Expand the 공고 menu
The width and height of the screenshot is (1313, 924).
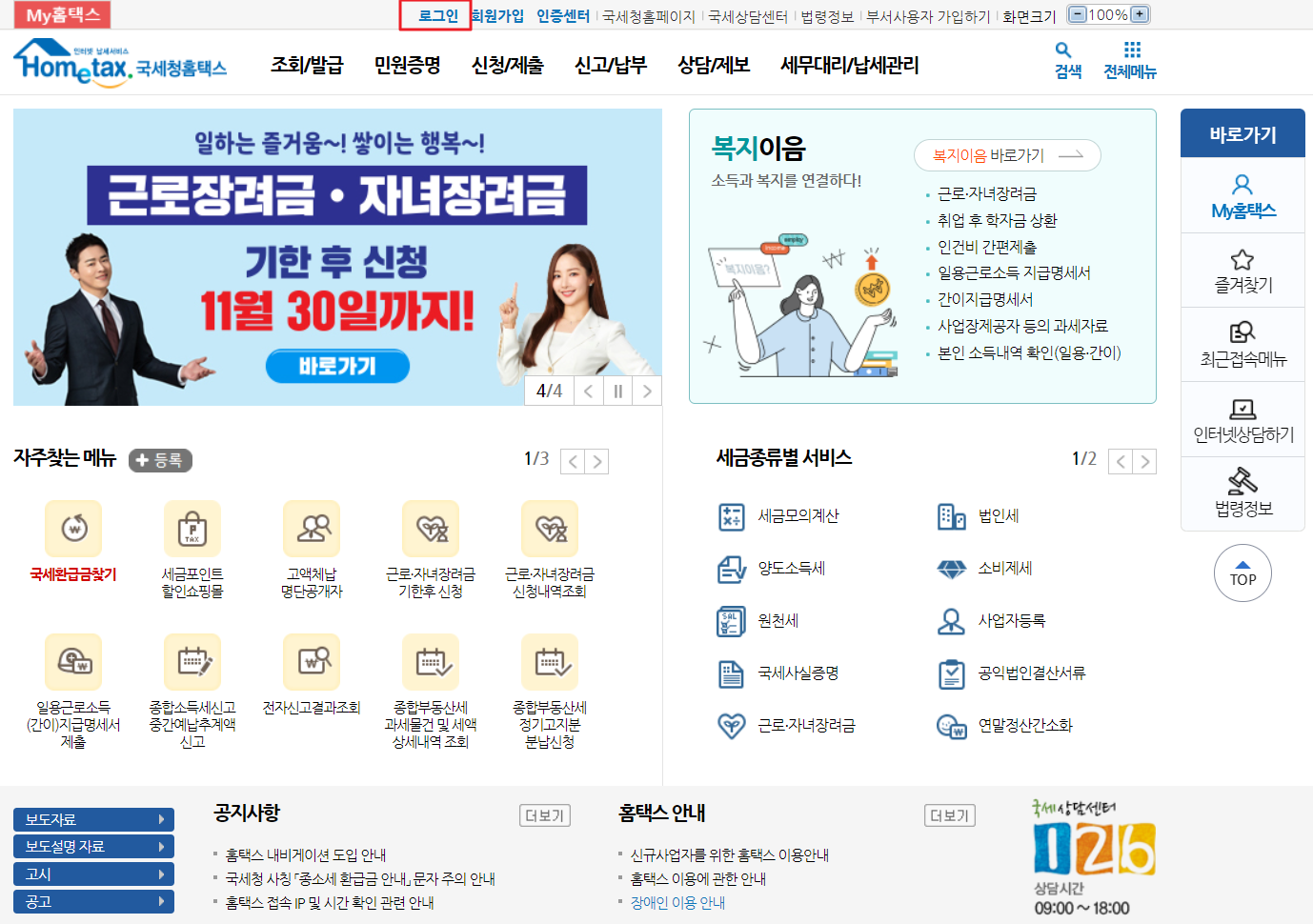click(x=93, y=902)
